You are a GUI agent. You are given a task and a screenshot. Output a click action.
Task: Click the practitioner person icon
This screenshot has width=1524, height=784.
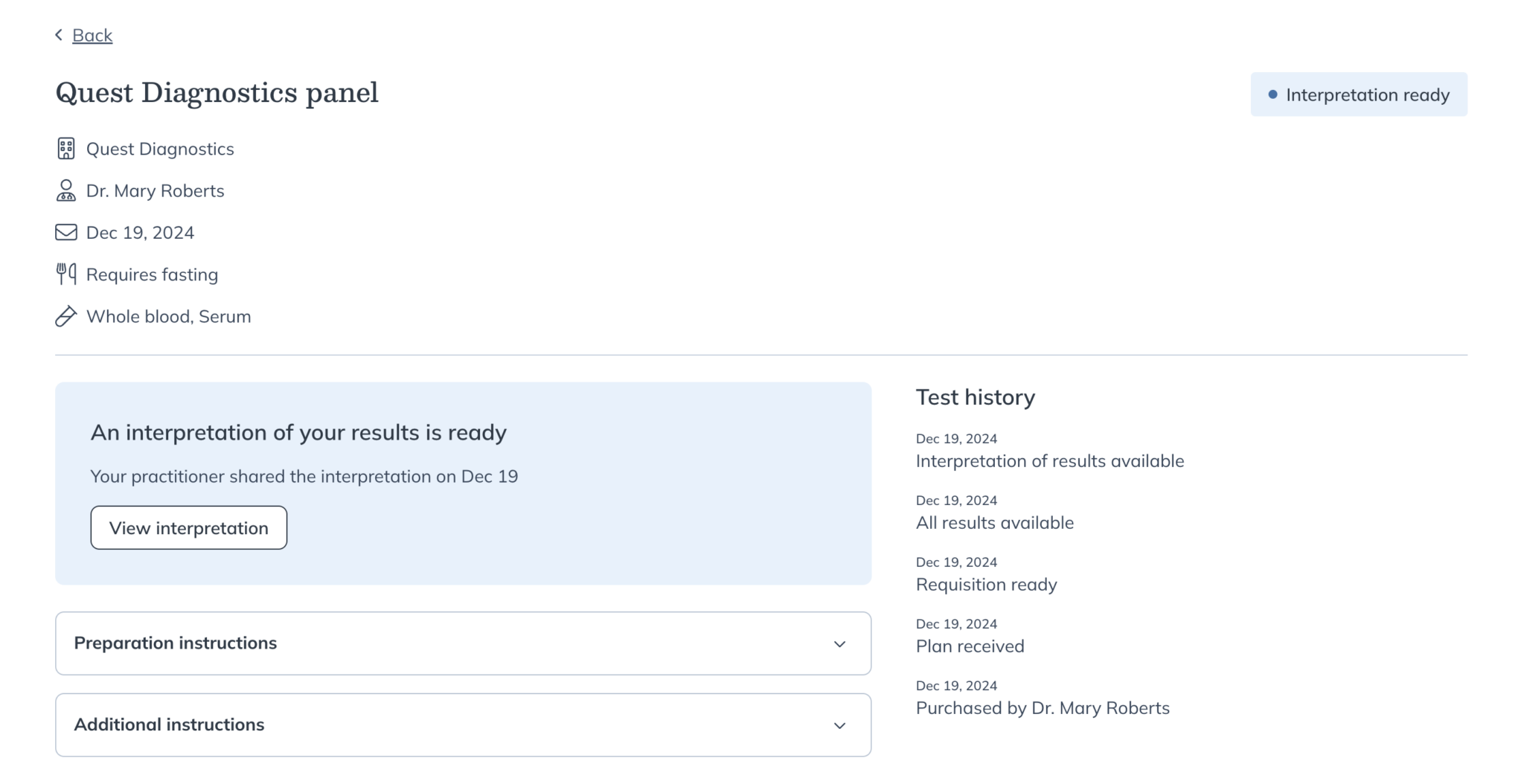66,190
